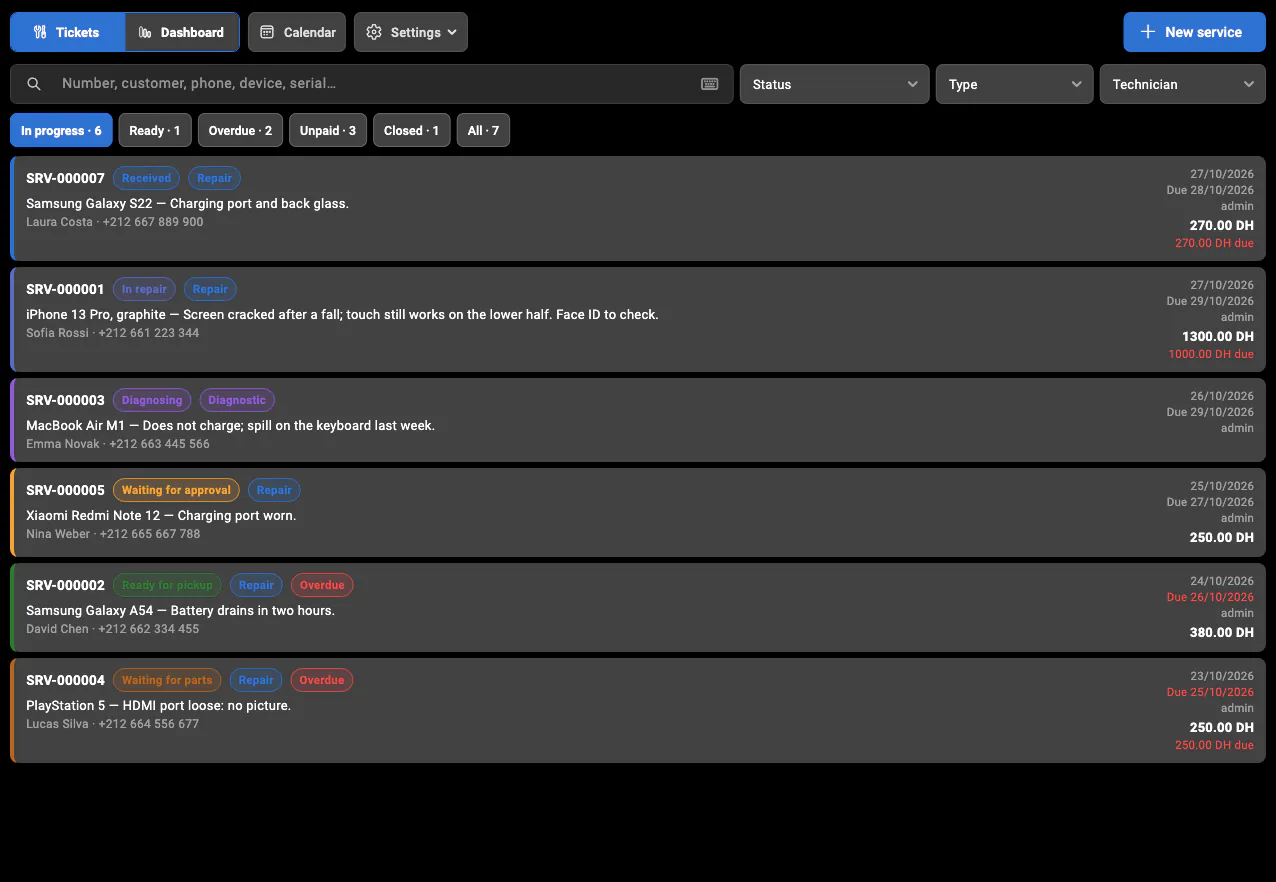Open the Calendar view
Image resolution: width=1276 pixels, height=882 pixels.
coord(297,32)
